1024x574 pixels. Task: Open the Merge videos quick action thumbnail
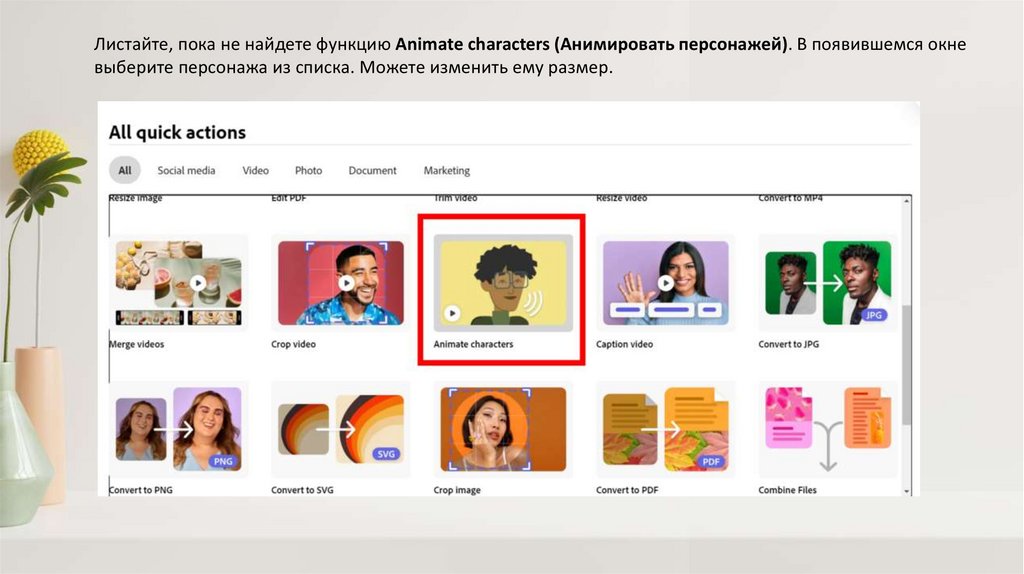(x=178, y=283)
